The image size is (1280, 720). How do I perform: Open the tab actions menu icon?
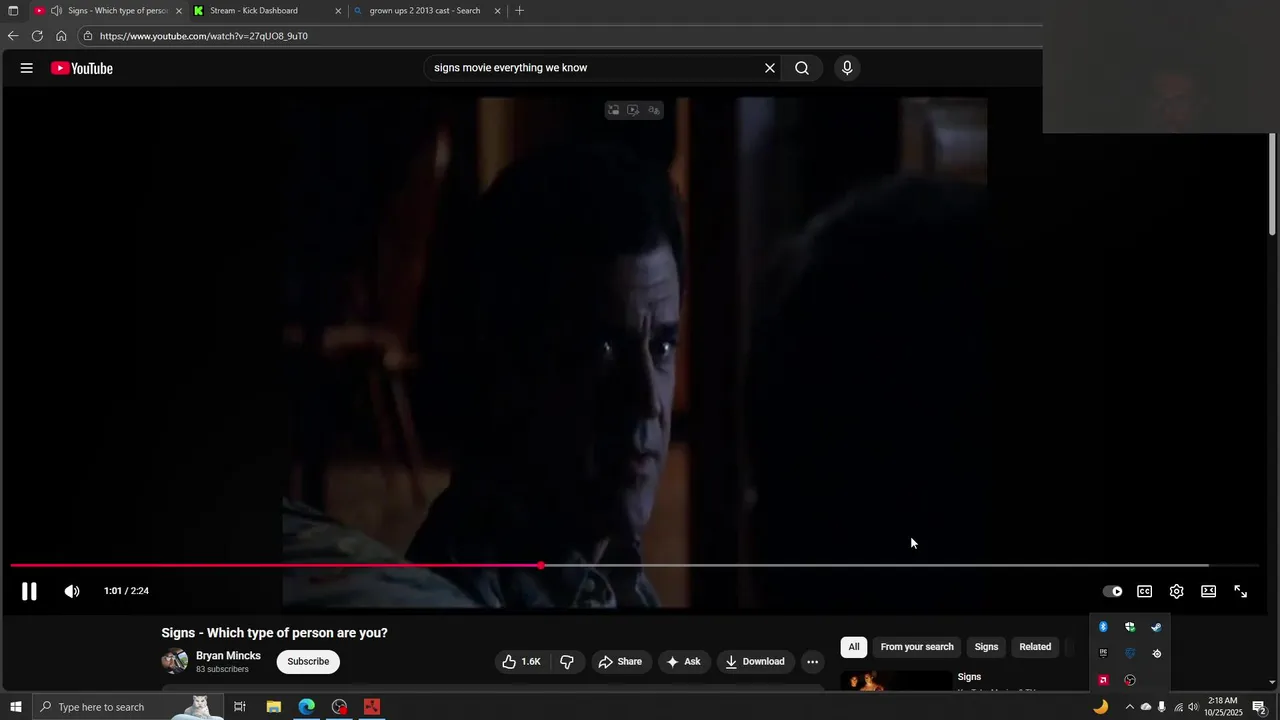13,11
